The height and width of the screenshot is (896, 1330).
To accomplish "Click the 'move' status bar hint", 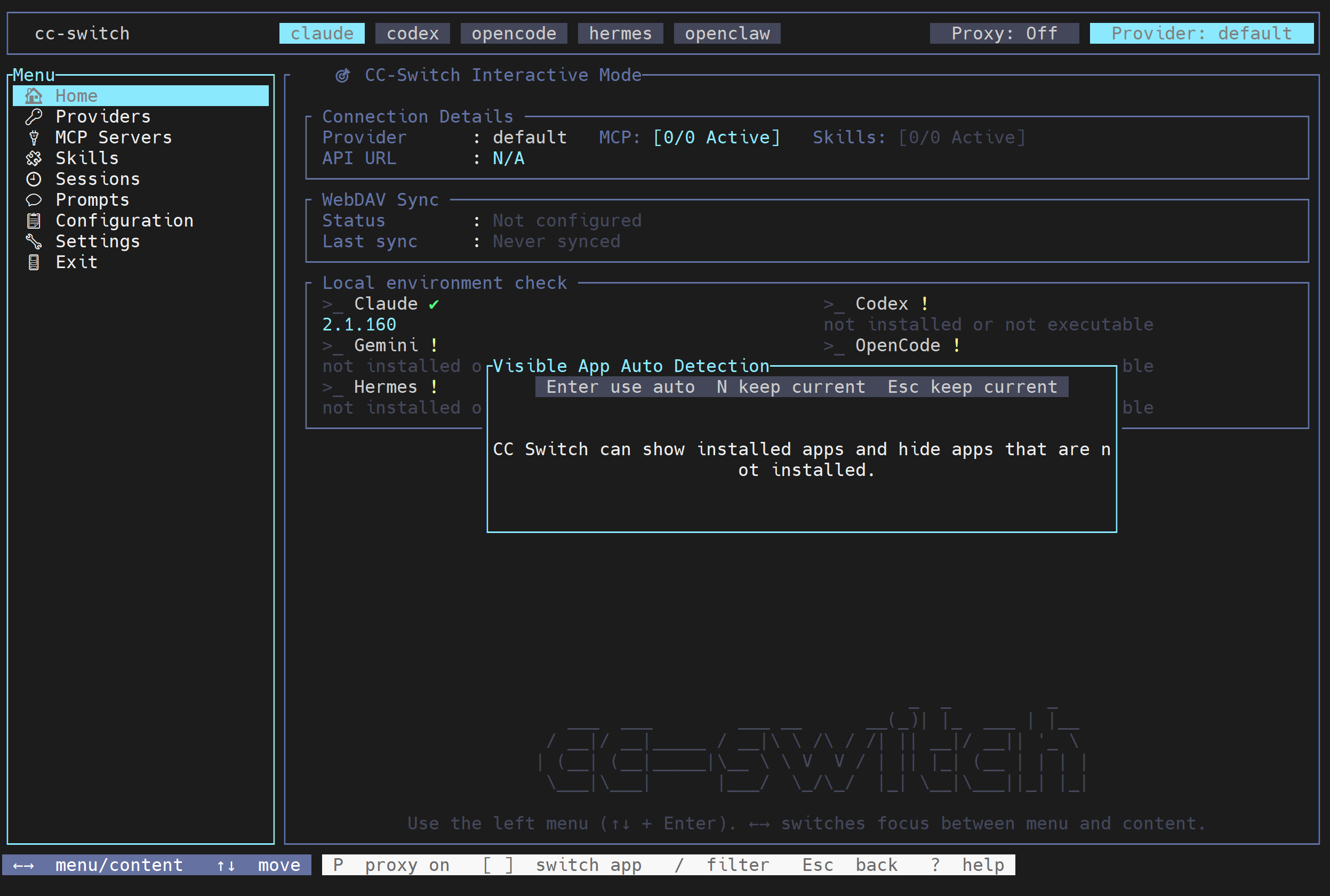I will tap(279, 866).
